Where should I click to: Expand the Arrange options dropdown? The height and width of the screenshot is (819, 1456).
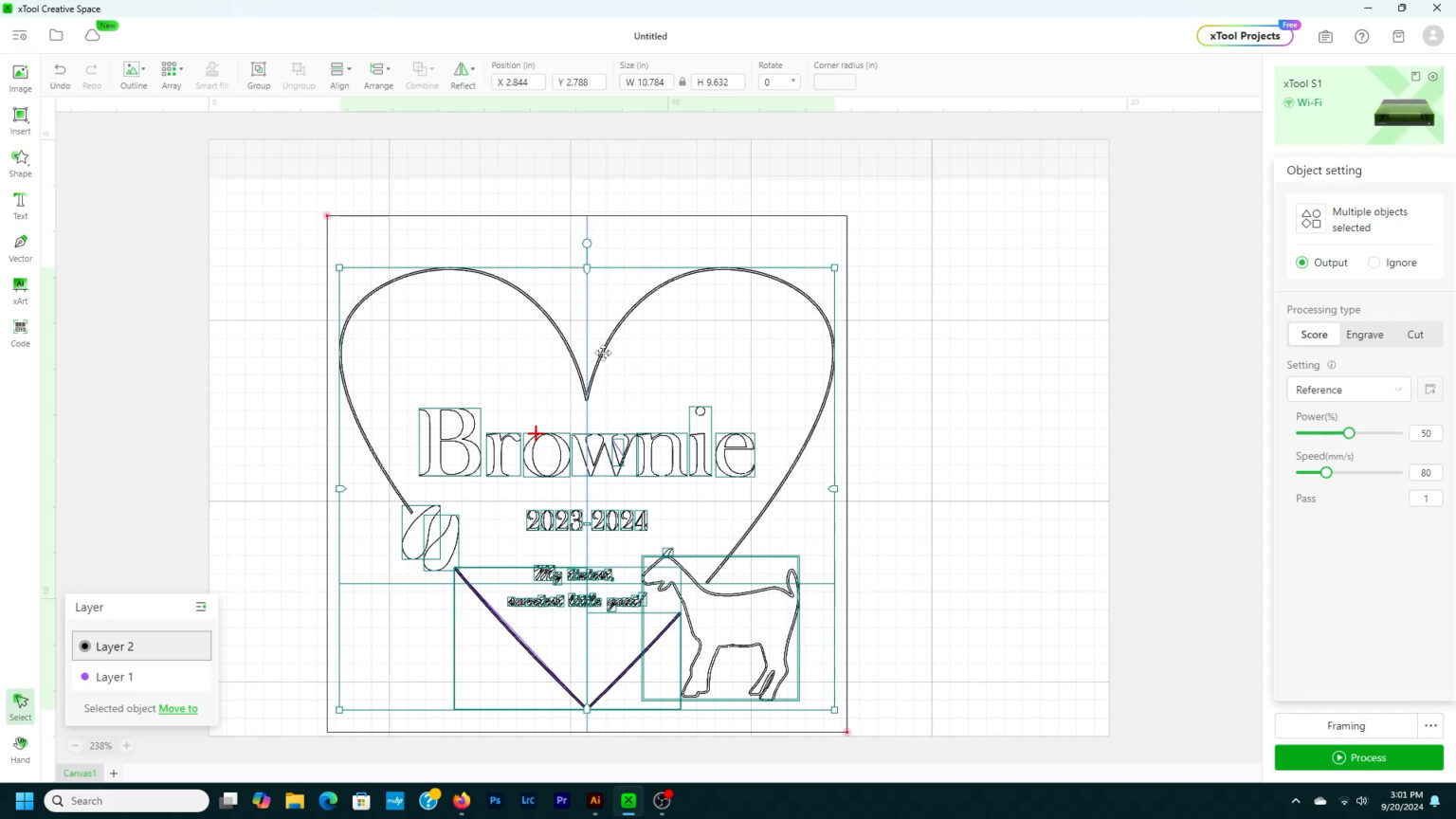378,75
